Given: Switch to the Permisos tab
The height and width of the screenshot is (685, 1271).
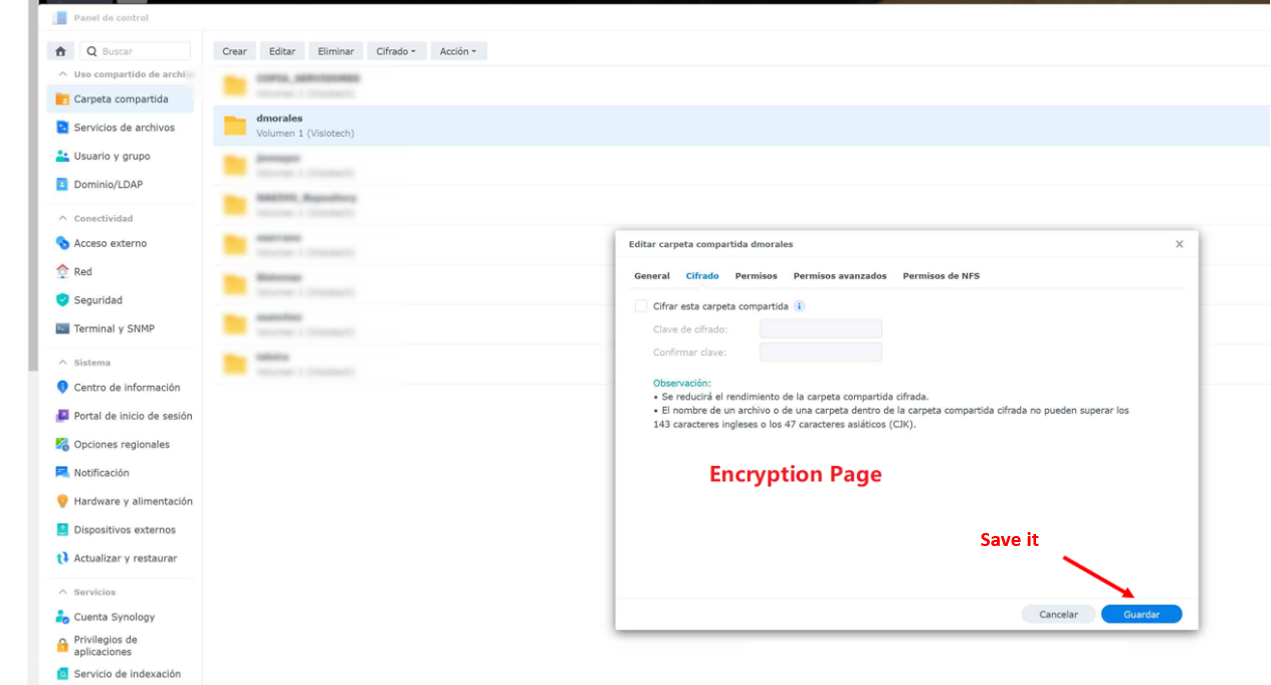Looking at the screenshot, I should click(x=756, y=276).
